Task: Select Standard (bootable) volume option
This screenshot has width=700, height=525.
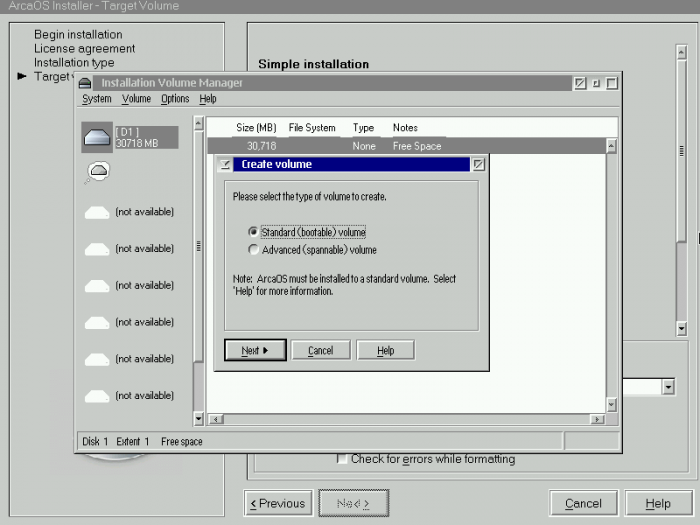Action: click(254, 232)
